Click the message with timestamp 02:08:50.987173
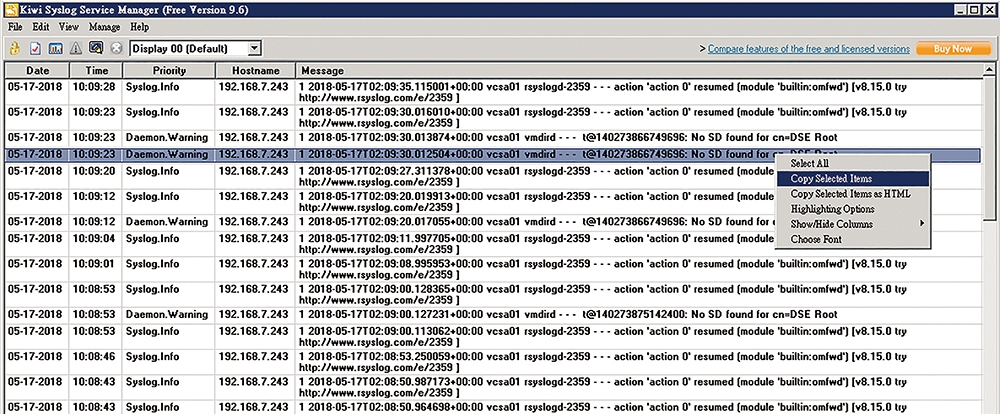 pyautogui.click(x=603, y=387)
